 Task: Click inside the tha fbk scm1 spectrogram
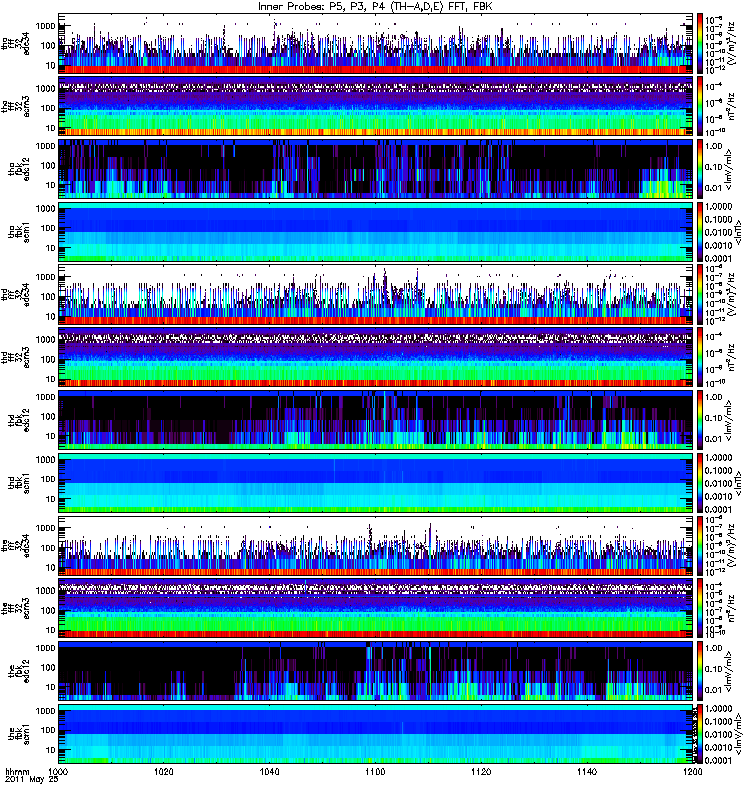click(x=376, y=232)
